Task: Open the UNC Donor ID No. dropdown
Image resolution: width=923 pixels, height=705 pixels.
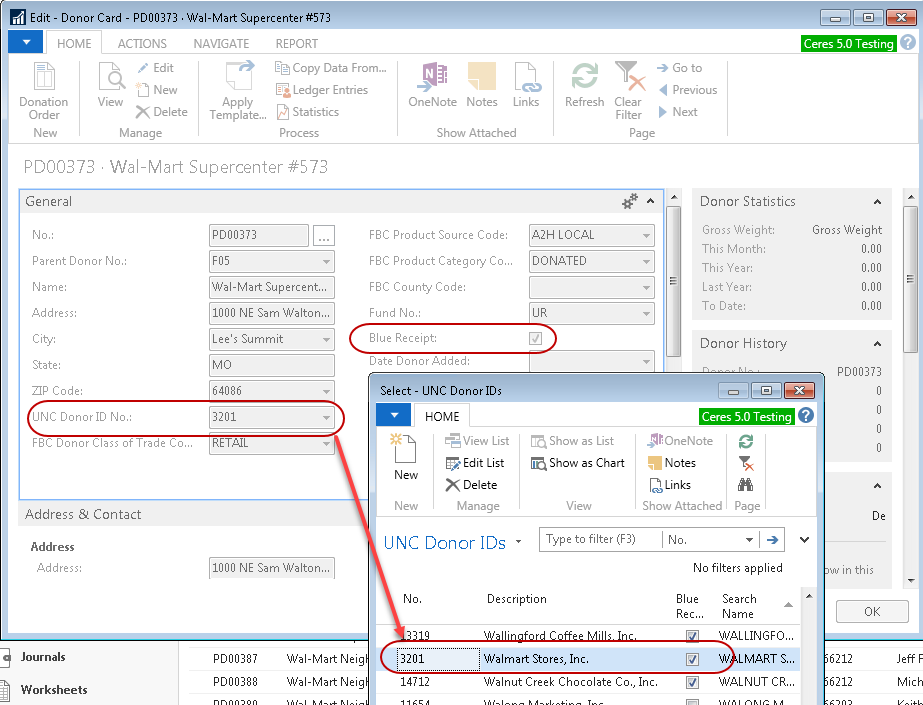Action: (x=326, y=418)
